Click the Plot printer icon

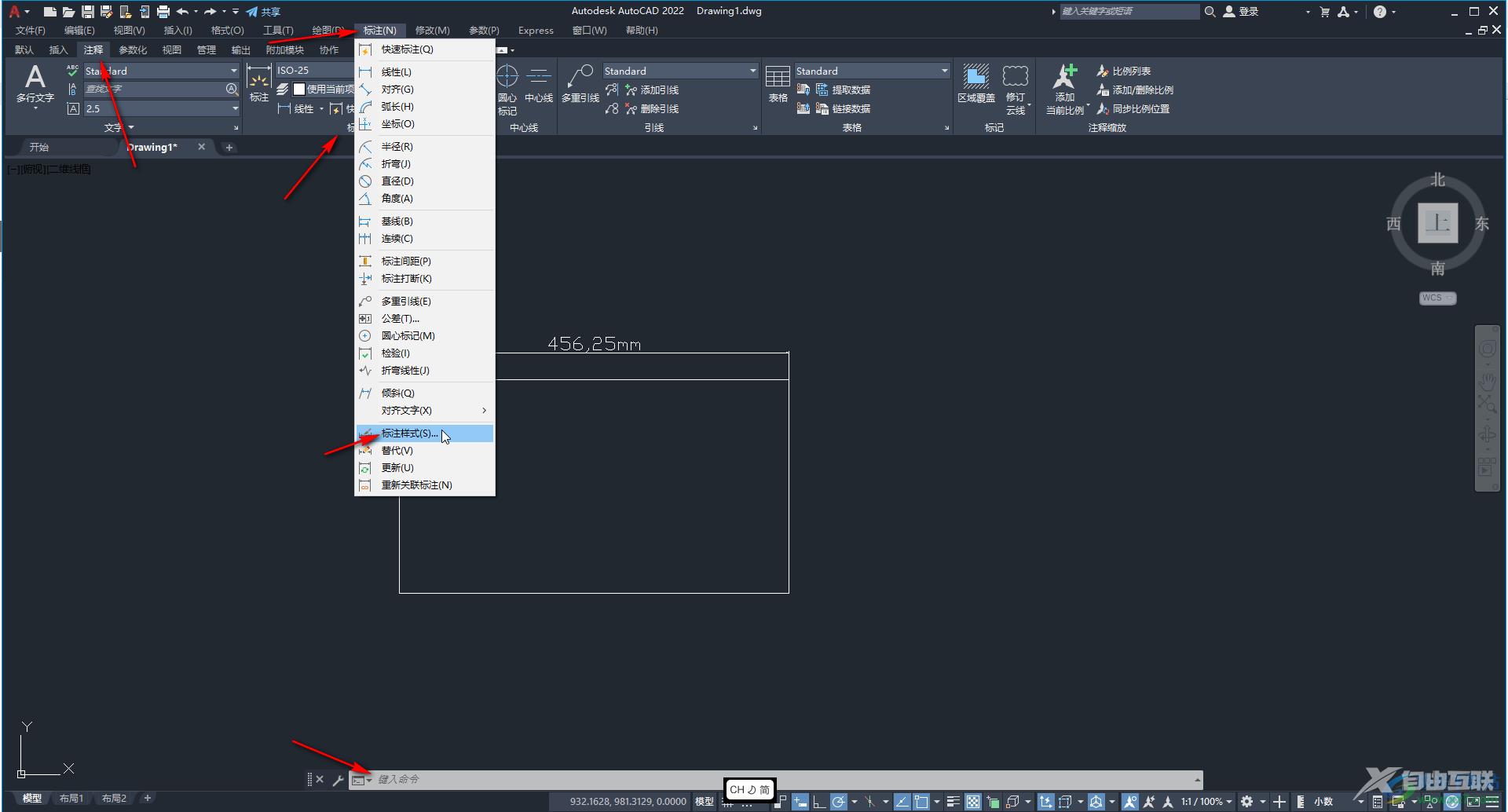pyautogui.click(x=163, y=12)
